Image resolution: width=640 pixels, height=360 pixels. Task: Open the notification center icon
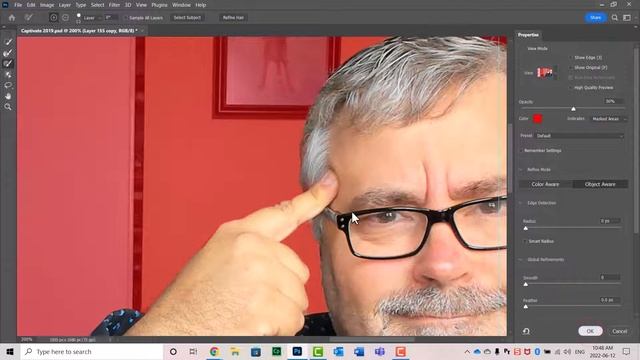click(627, 351)
